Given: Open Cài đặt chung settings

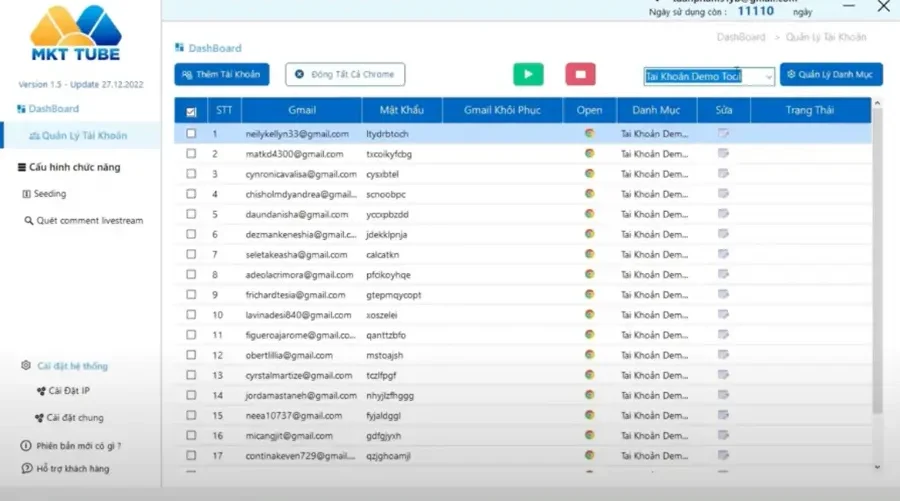Looking at the screenshot, I should pos(69,418).
